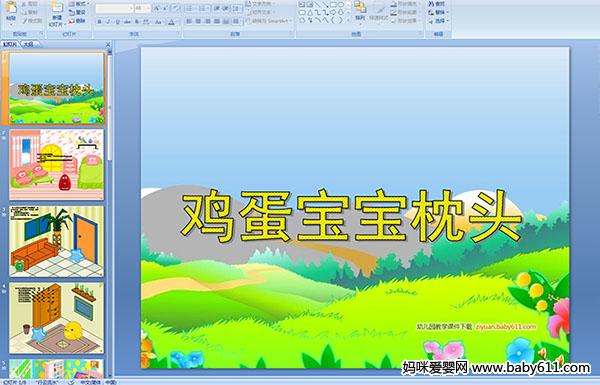Select slide 4 cabinet room thumbnail
The image size is (600, 385).
(x=56, y=318)
